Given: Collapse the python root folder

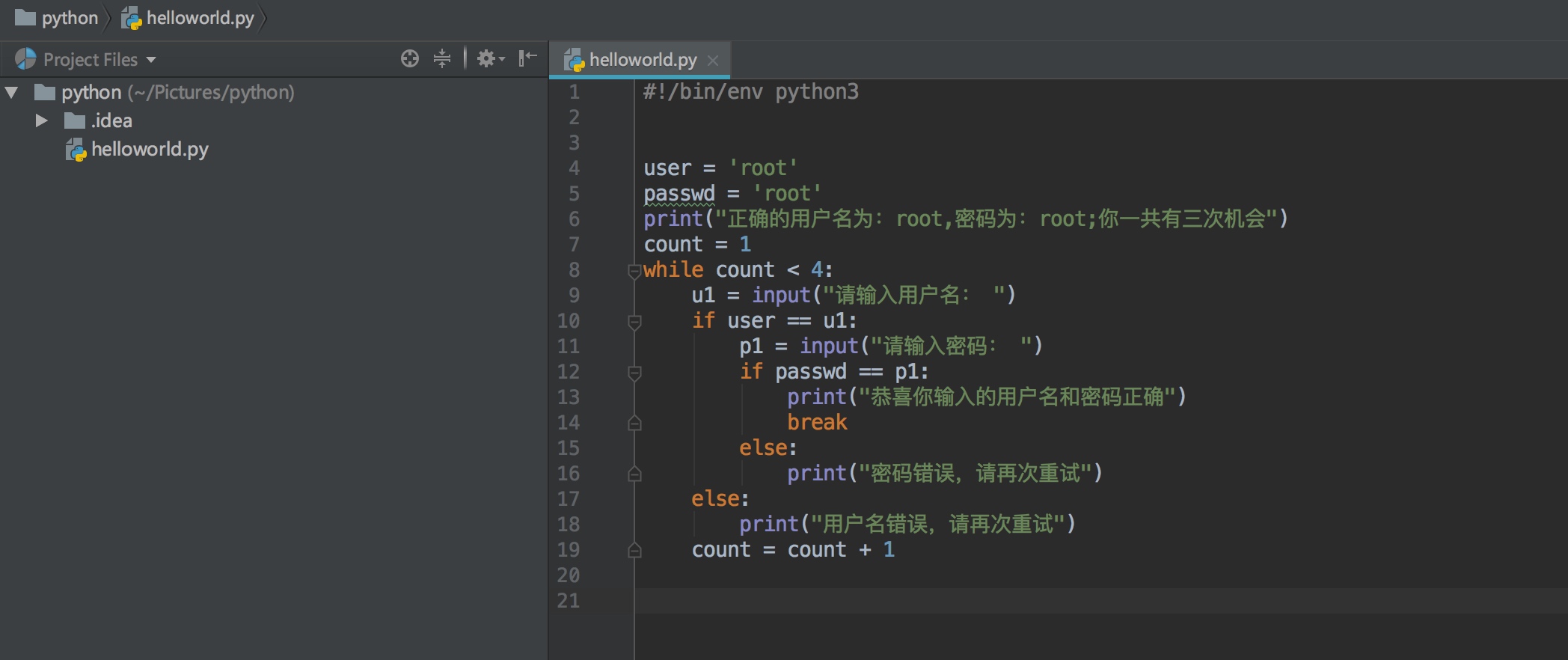Looking at the screenshot, I should pyautogui.click(x=12, y=93).
